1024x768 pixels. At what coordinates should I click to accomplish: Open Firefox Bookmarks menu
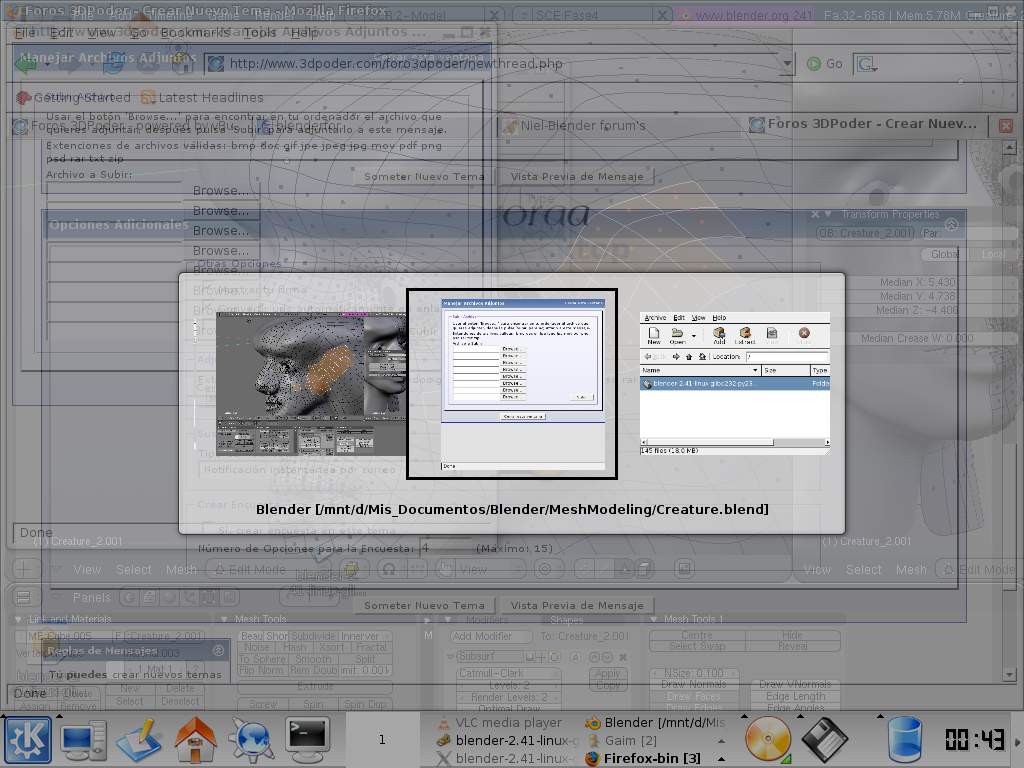tap(195, 32)
